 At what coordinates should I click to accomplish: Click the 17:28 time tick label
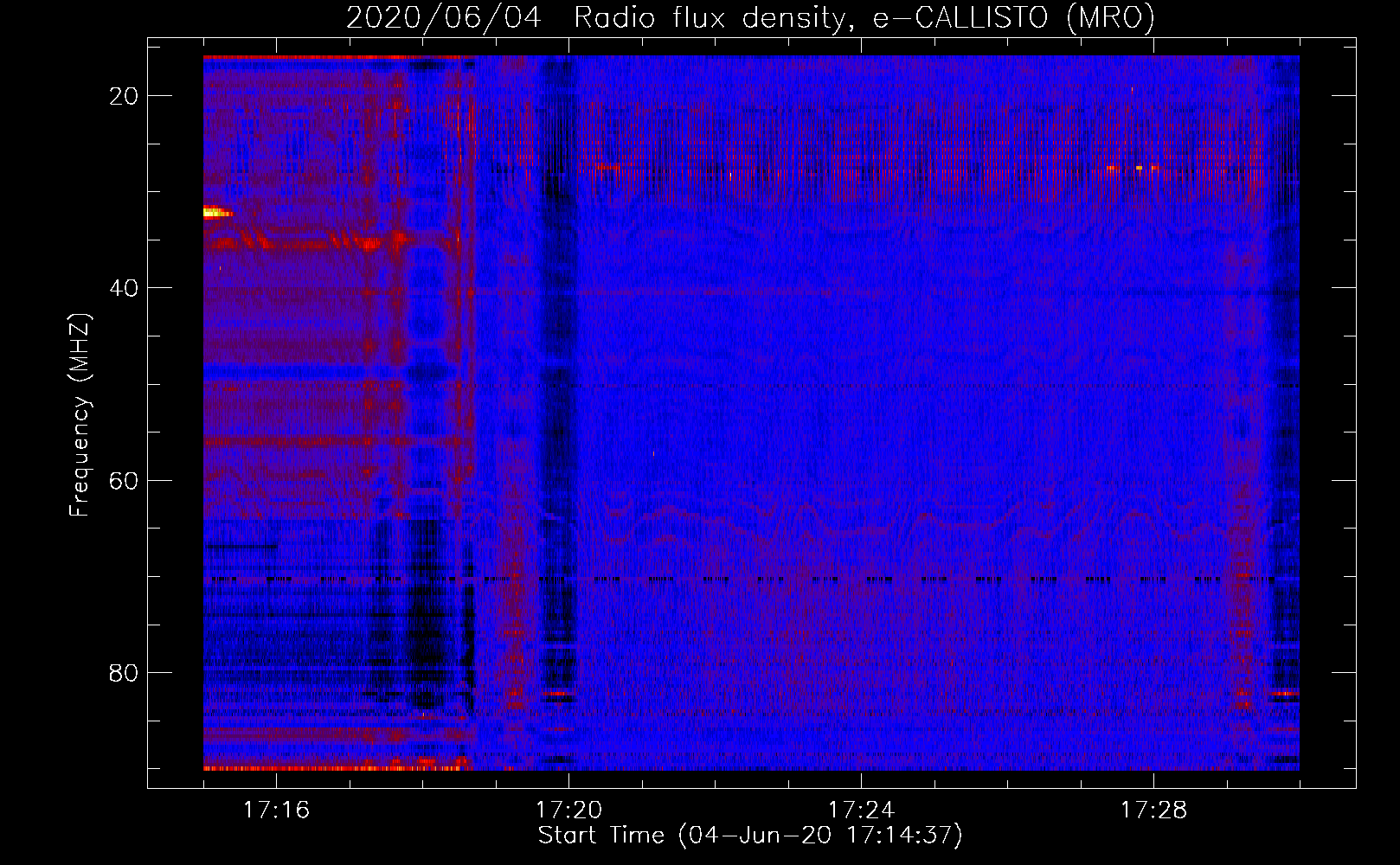coord(1153,810)
